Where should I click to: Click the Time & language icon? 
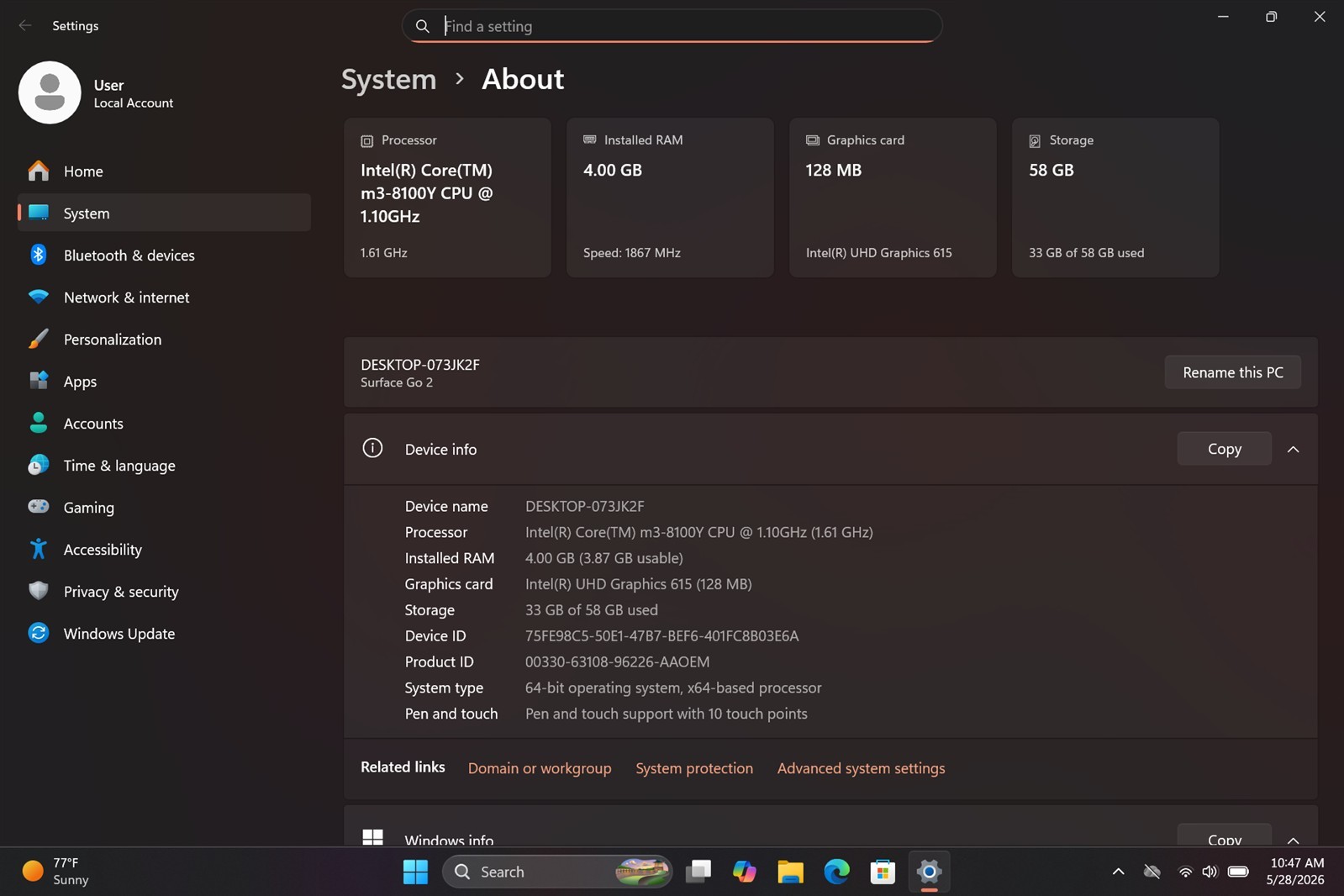click(38, 465)
